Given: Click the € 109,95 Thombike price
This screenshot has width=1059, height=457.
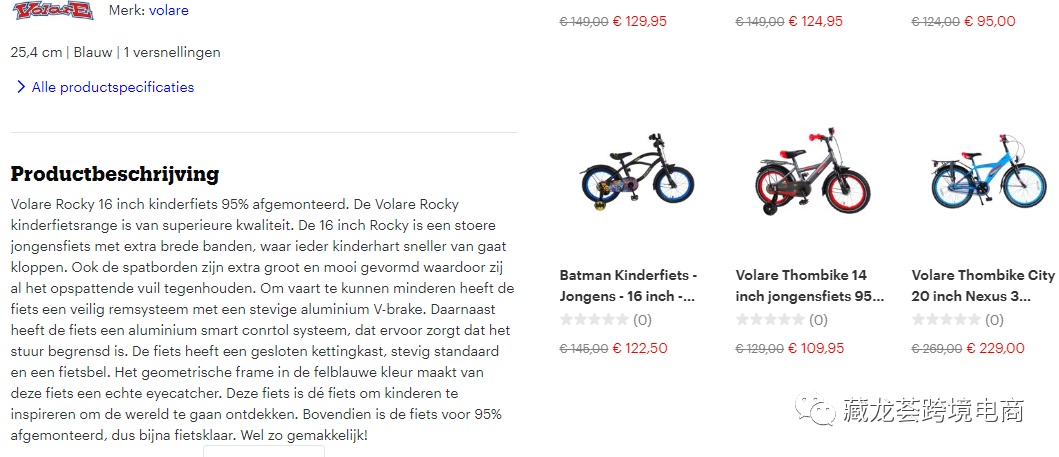Looking at the screenshot, I should click(x=816, y=348).
